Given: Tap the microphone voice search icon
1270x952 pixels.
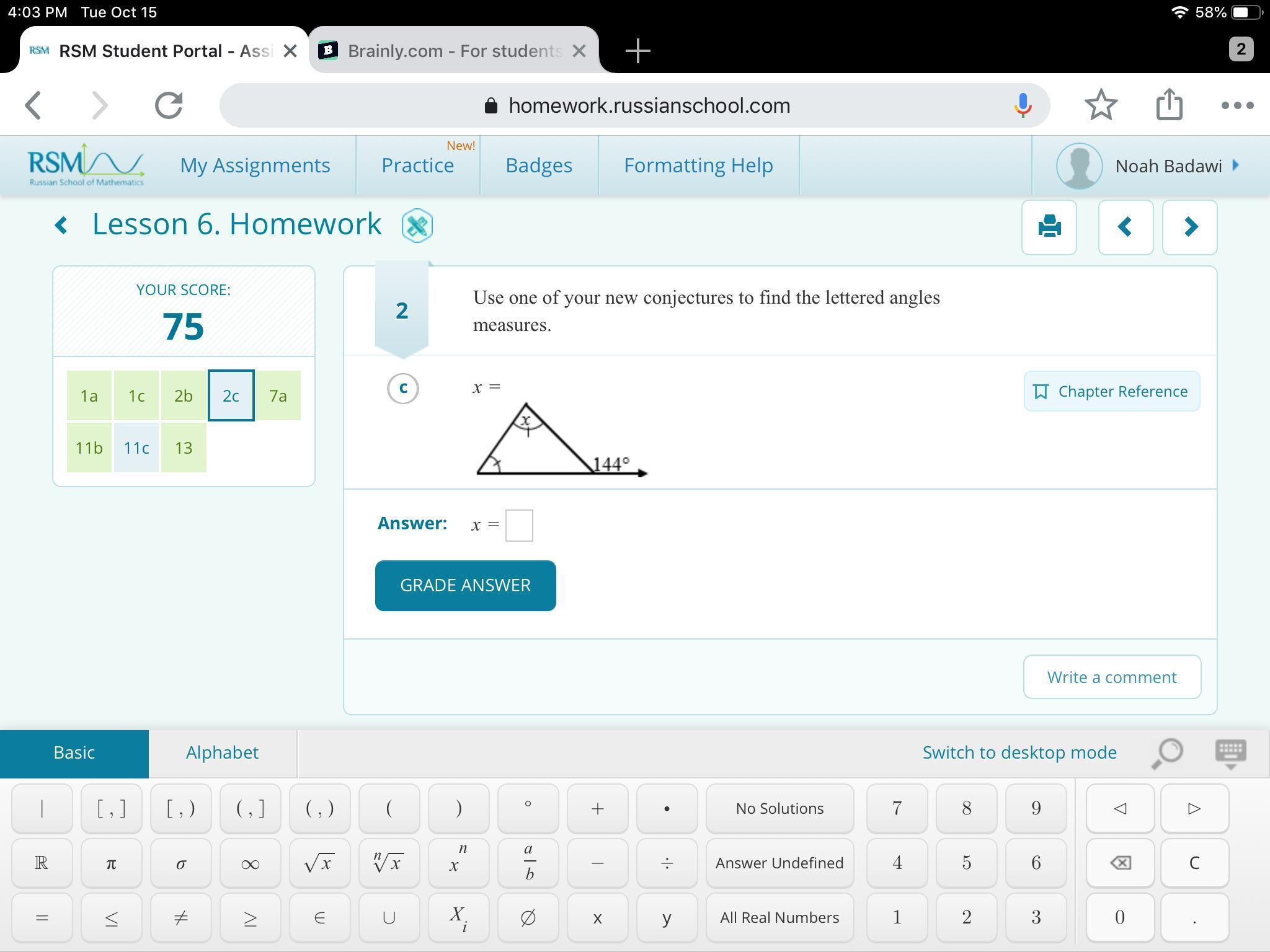Looking at the screenshot, I should tap(1023, 105).
